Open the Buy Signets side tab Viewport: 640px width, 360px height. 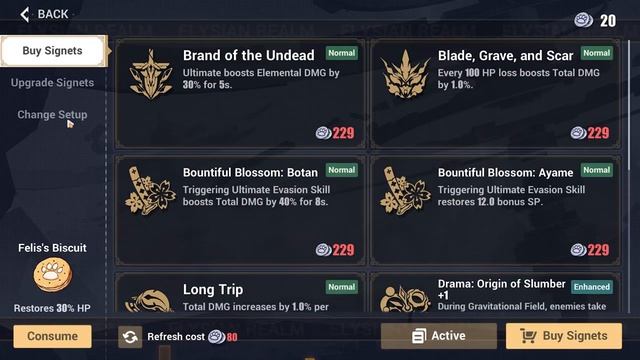coord(53,51)
